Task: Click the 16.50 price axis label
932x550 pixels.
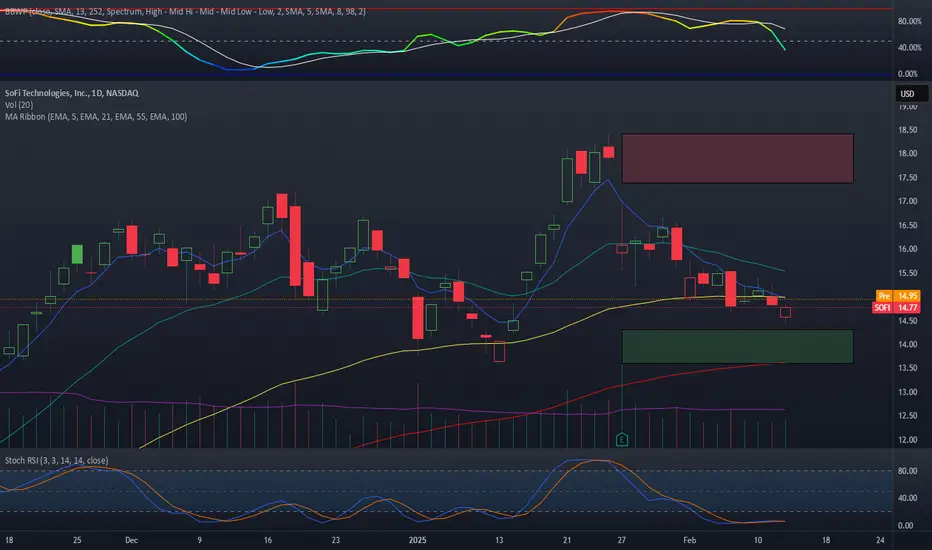Action: pyautogui.click(x=908, y=225)
